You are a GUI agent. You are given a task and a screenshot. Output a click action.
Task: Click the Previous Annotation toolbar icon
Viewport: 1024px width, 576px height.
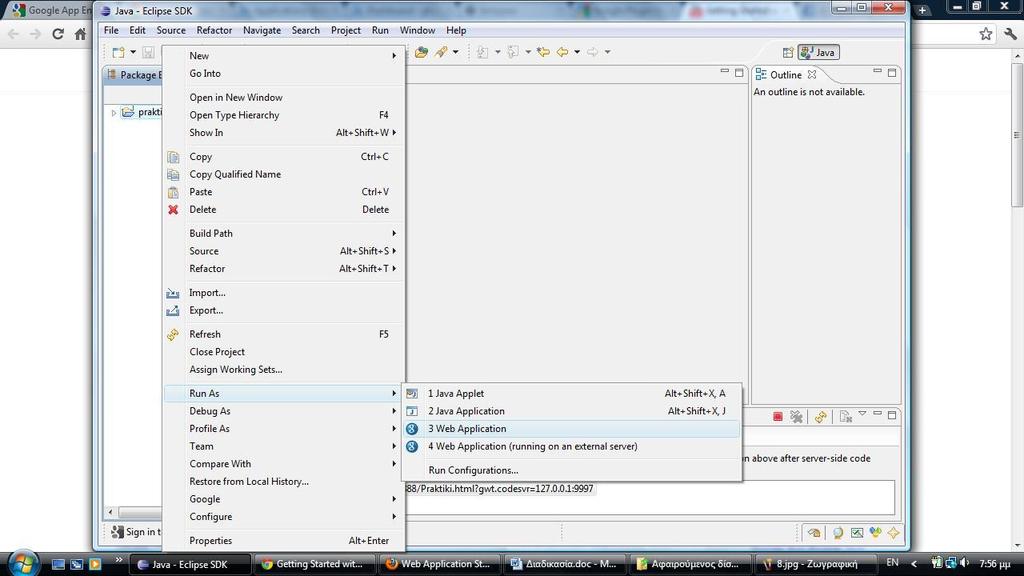pos(513,52)
